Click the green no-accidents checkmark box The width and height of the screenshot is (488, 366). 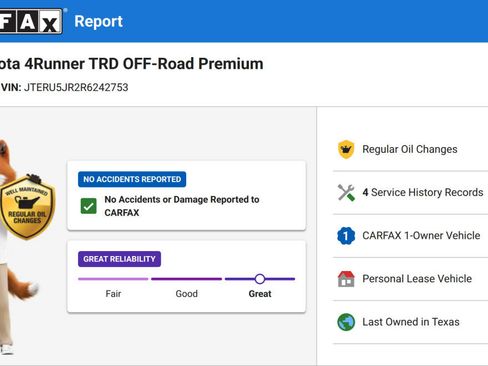point(89,206)
